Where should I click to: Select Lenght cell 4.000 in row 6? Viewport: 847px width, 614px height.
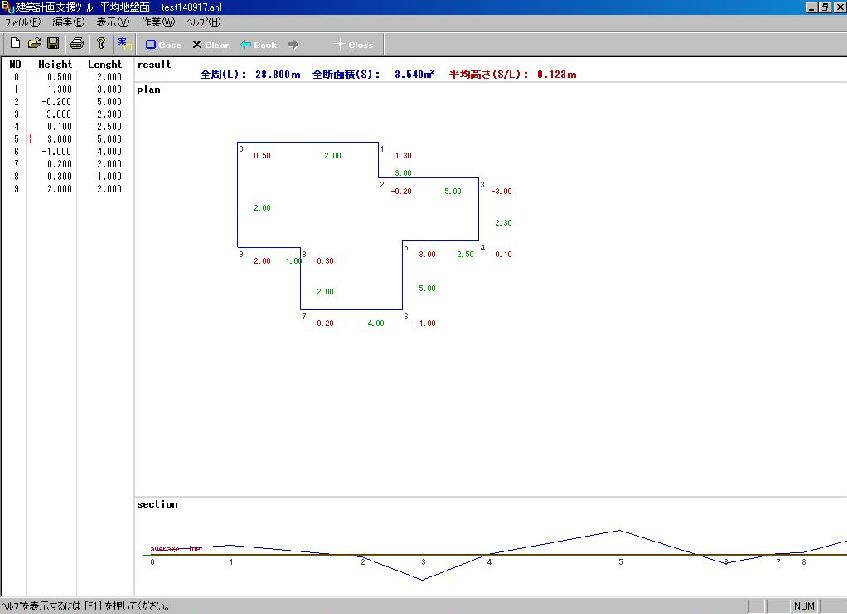point(109,151)
